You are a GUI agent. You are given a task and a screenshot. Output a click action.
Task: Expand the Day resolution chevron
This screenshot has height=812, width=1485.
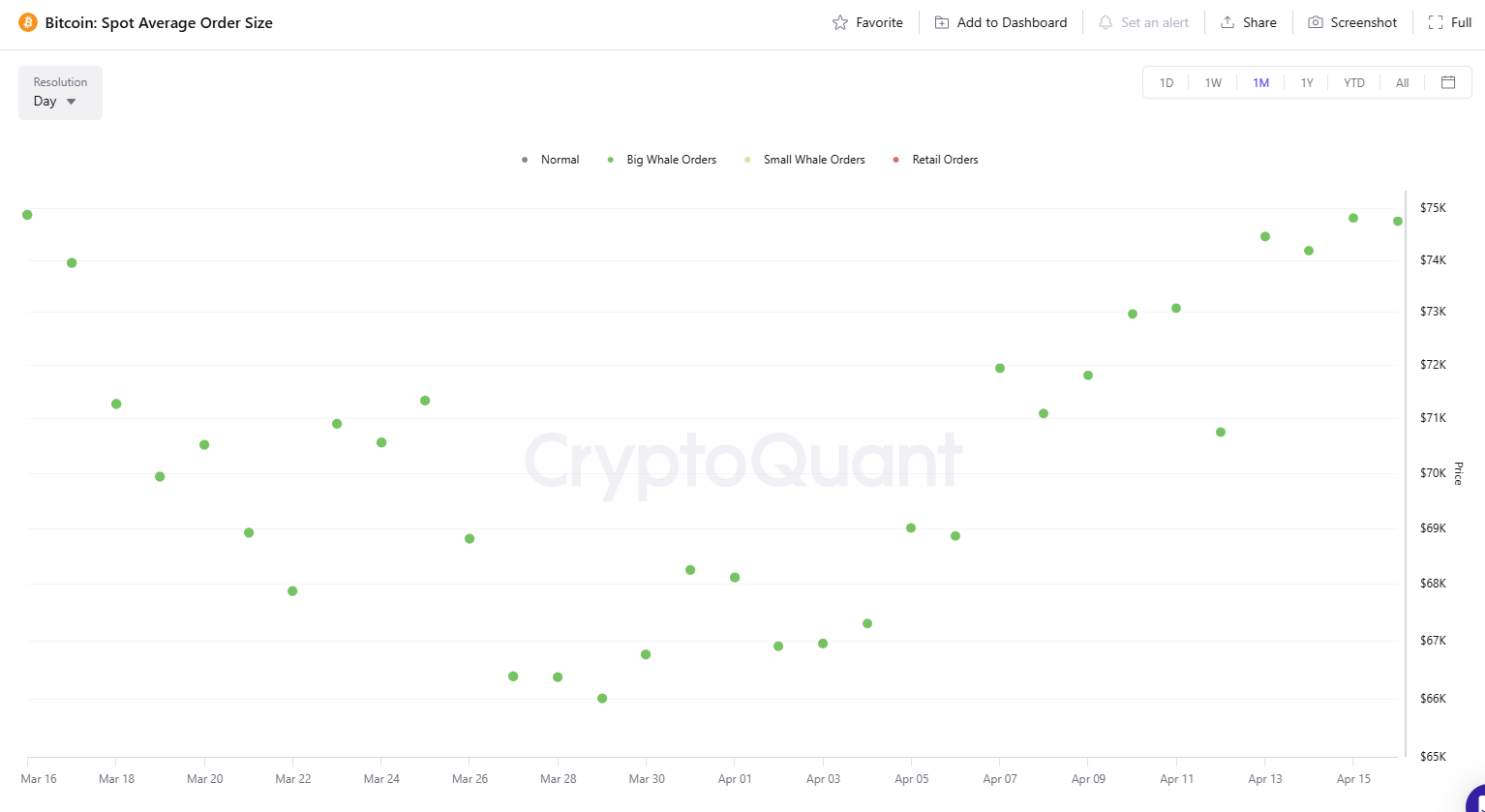pyautogui.click(x=71, y=101)
